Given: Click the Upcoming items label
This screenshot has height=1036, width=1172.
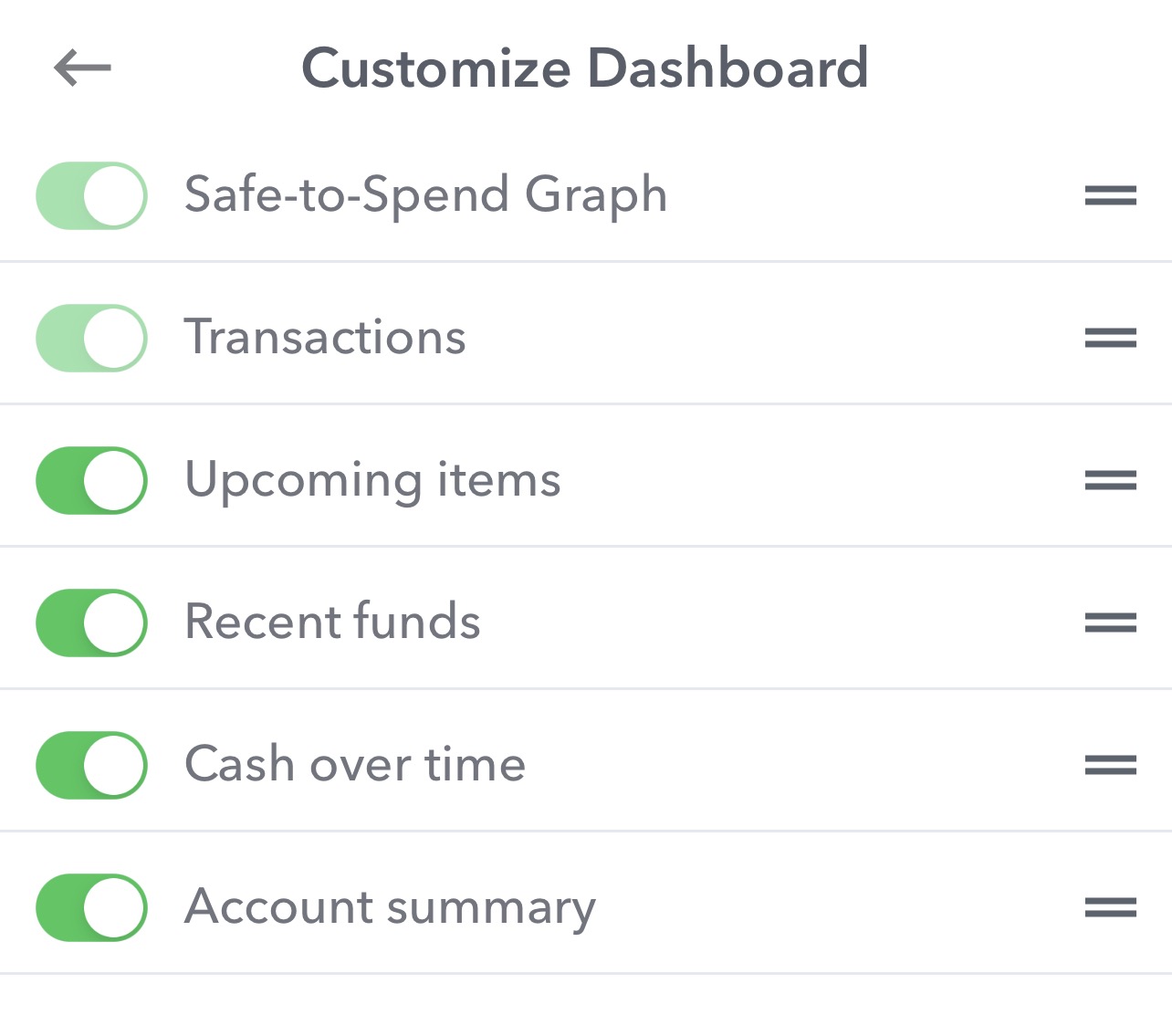Looking at the screenshot, I should tap(372, 481).
